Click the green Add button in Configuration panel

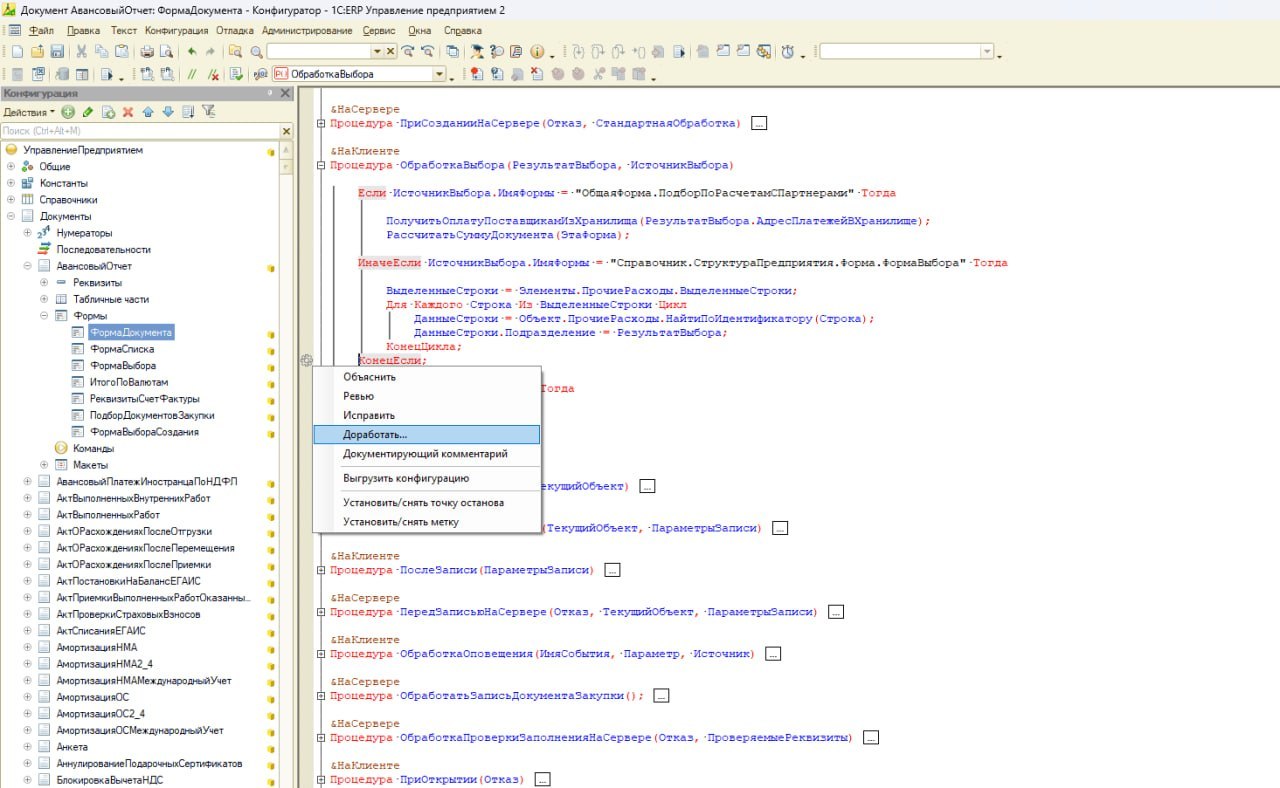[x=68, y=112]
